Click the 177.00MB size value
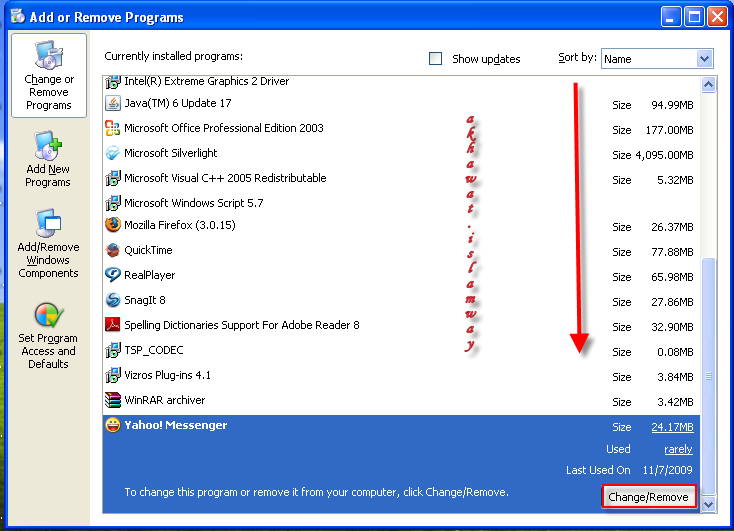The width and height of the screenshot is (734, 531). point(669,130)
